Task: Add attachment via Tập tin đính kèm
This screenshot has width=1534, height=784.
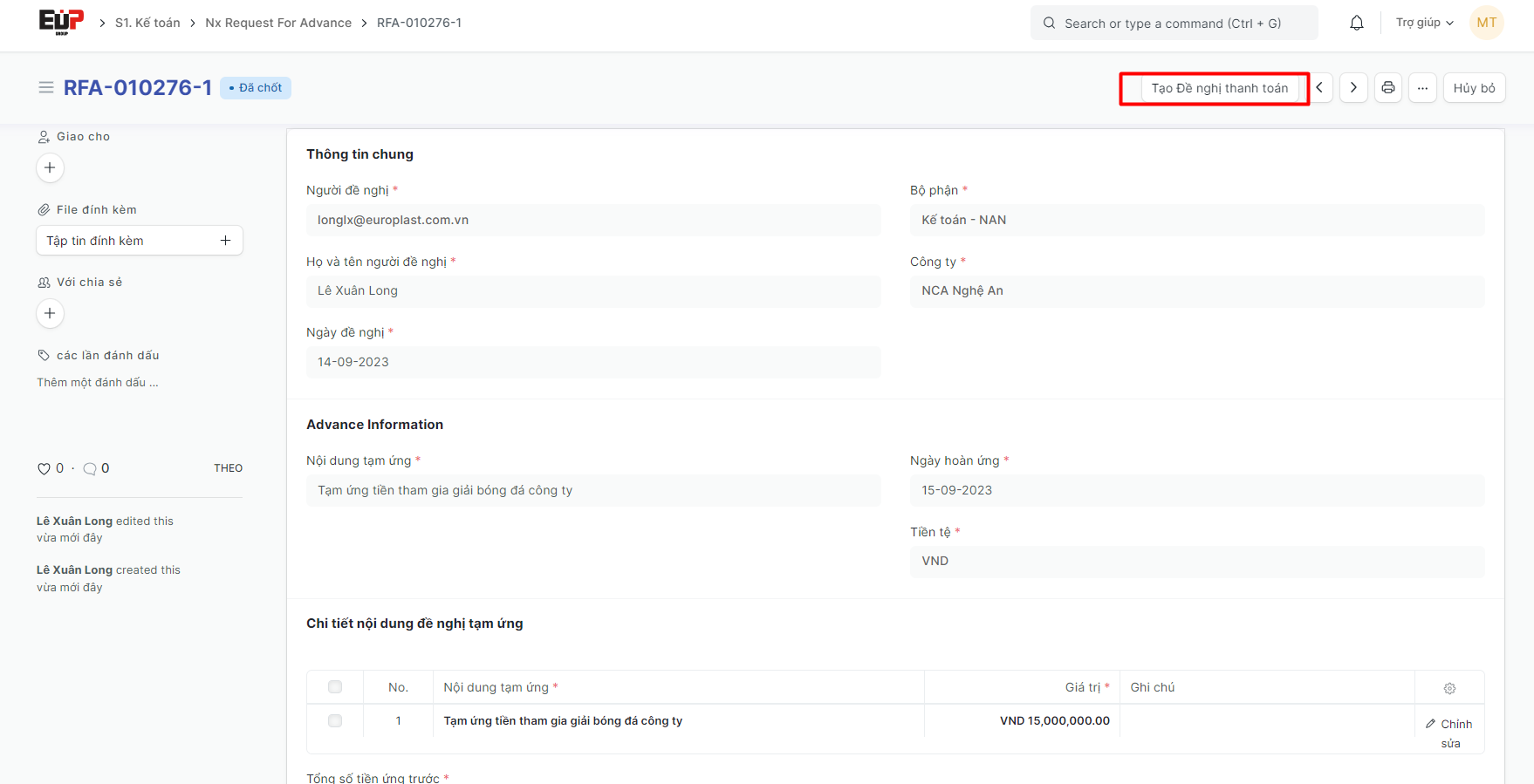Action: [x=140, y=241]
